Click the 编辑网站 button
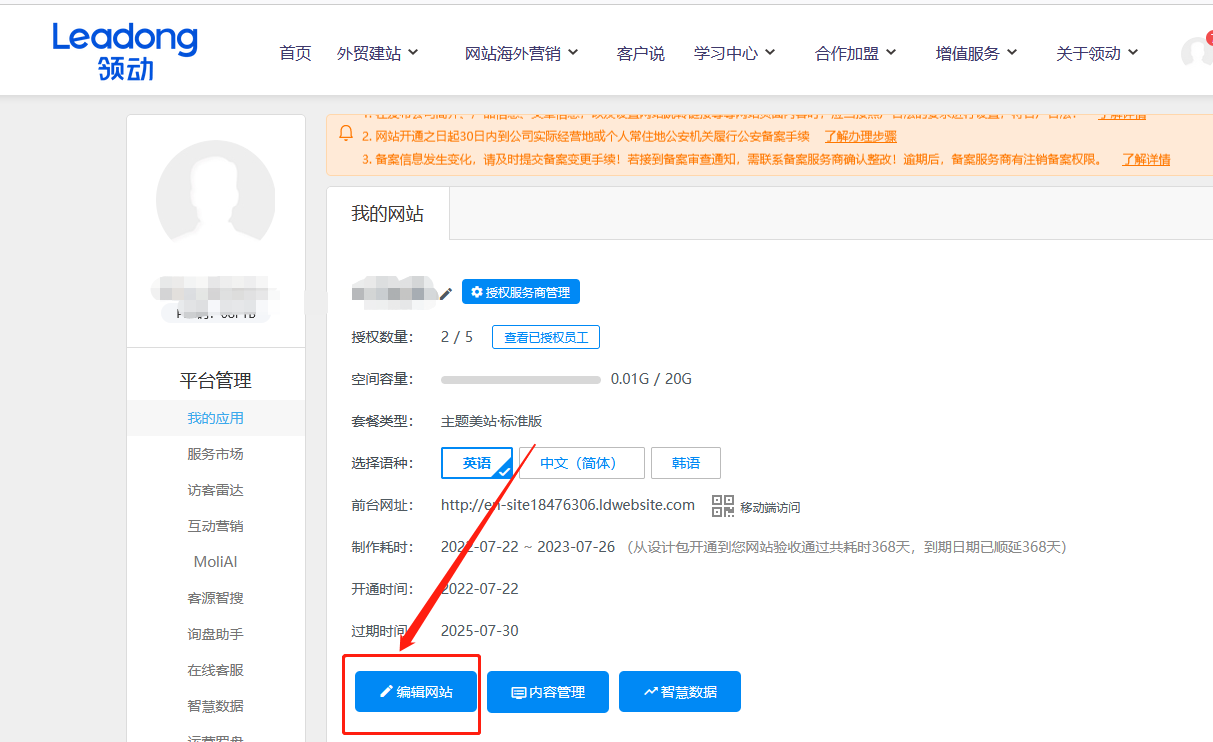Viewport: 1213px width, 742px height. [416, 692]
